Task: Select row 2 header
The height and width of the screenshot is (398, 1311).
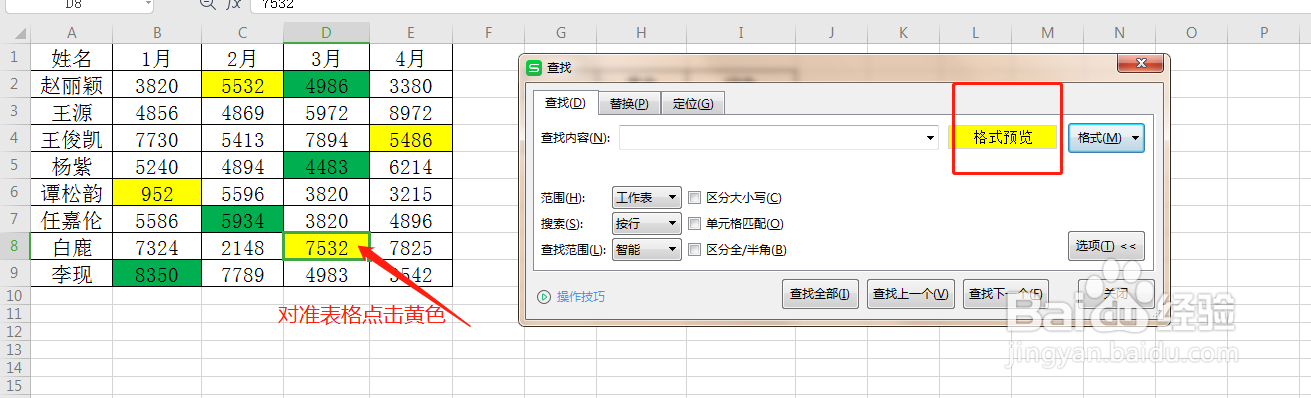Action: [x=15, y=85]
